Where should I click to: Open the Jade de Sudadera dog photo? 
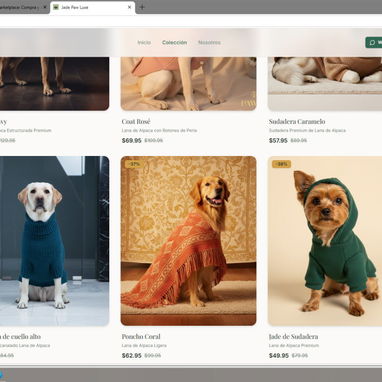[325, 241]
